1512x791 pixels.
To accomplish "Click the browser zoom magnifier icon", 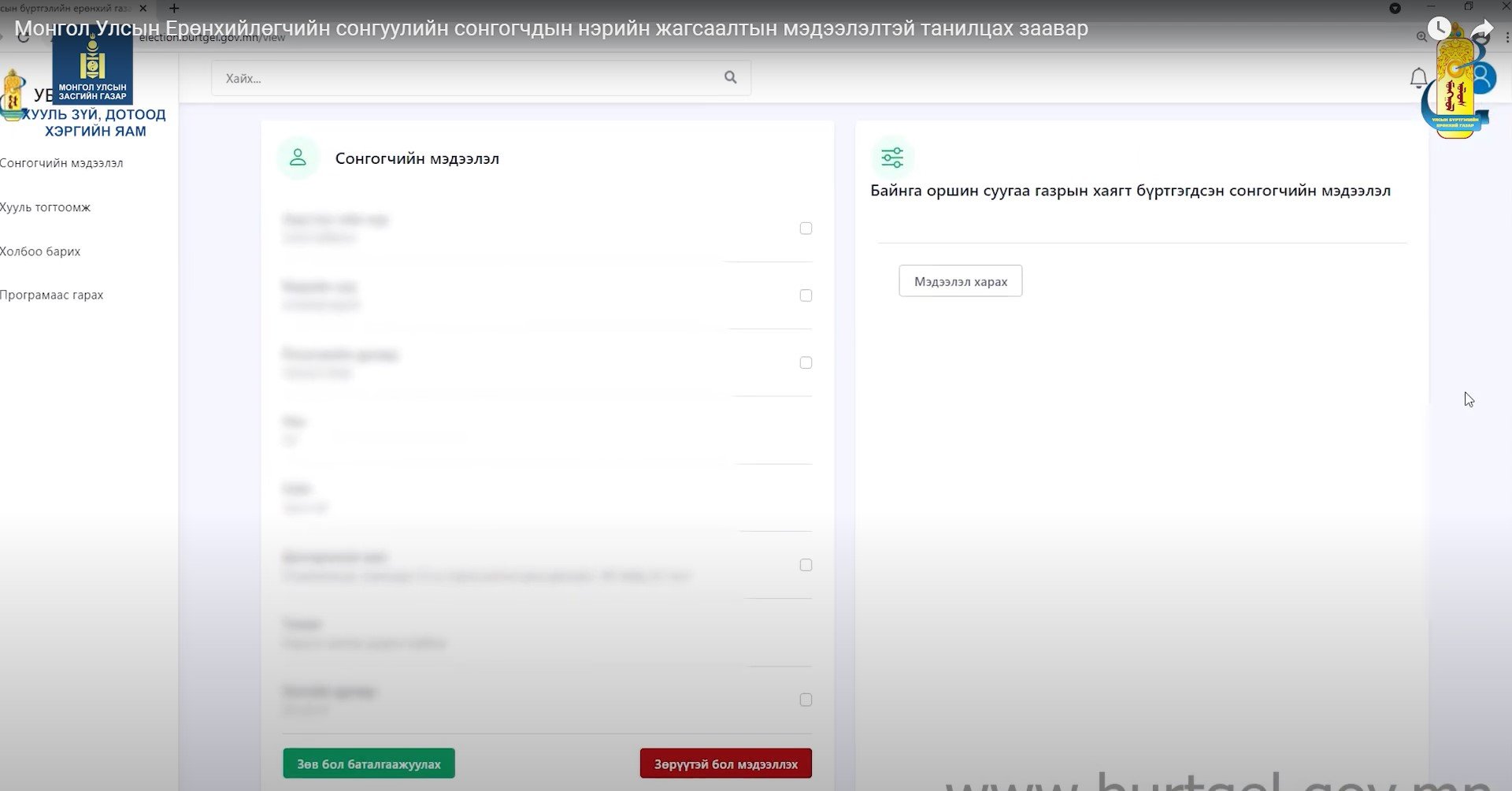I will point(1421,37).
